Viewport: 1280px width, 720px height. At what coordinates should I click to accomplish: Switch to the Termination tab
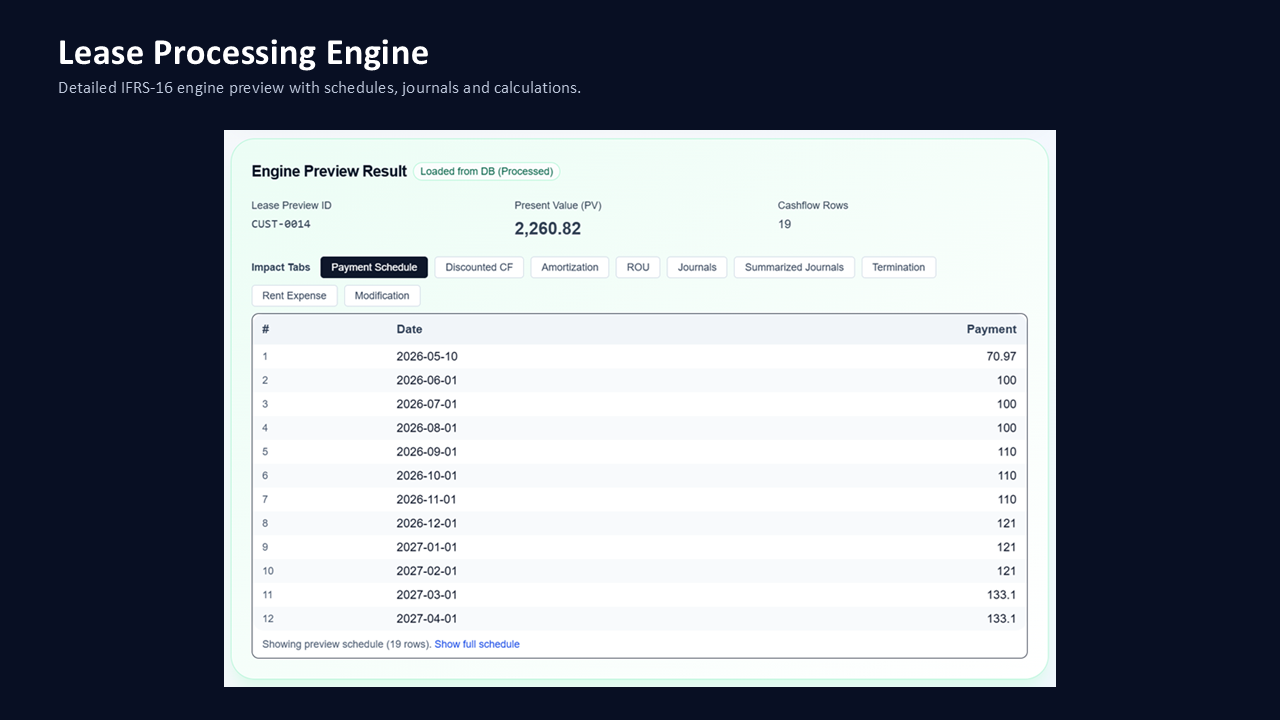tap(899, 267)
